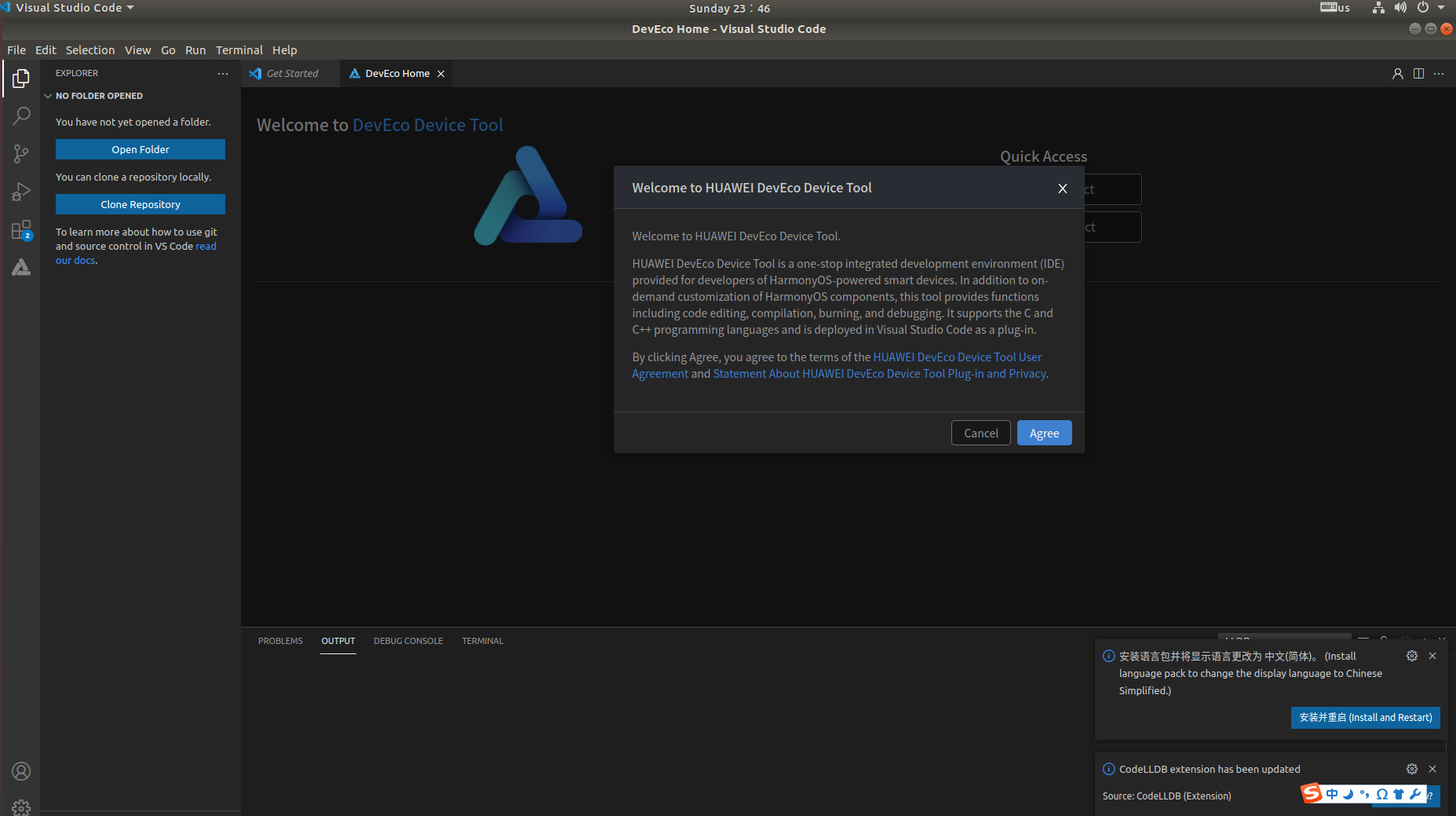1456x816 pixels.
Task: Click Agree in the welcome dialog
Action: [x=1044, y=434]
